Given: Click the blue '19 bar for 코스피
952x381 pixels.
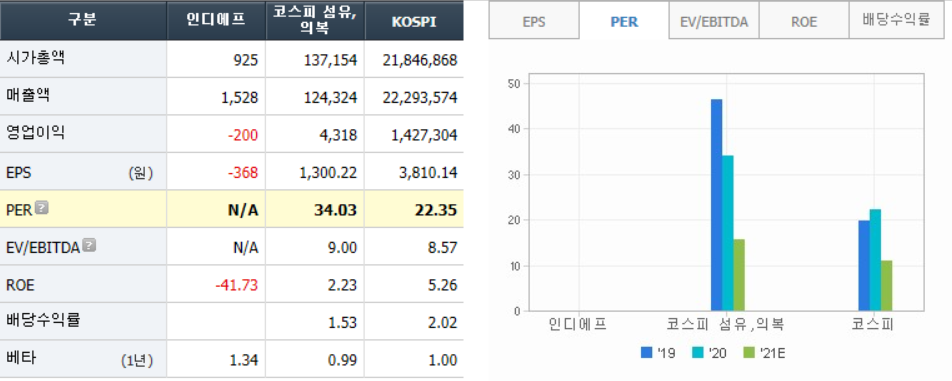Looking at the screenshot, I should 864,266.
